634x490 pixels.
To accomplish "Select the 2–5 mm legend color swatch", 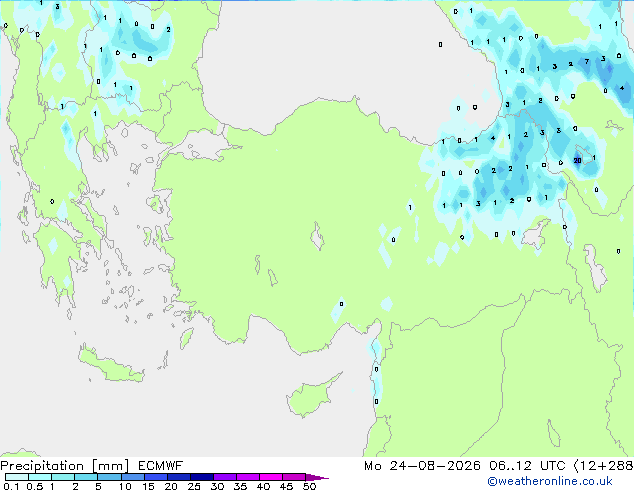I will (86, 477).
